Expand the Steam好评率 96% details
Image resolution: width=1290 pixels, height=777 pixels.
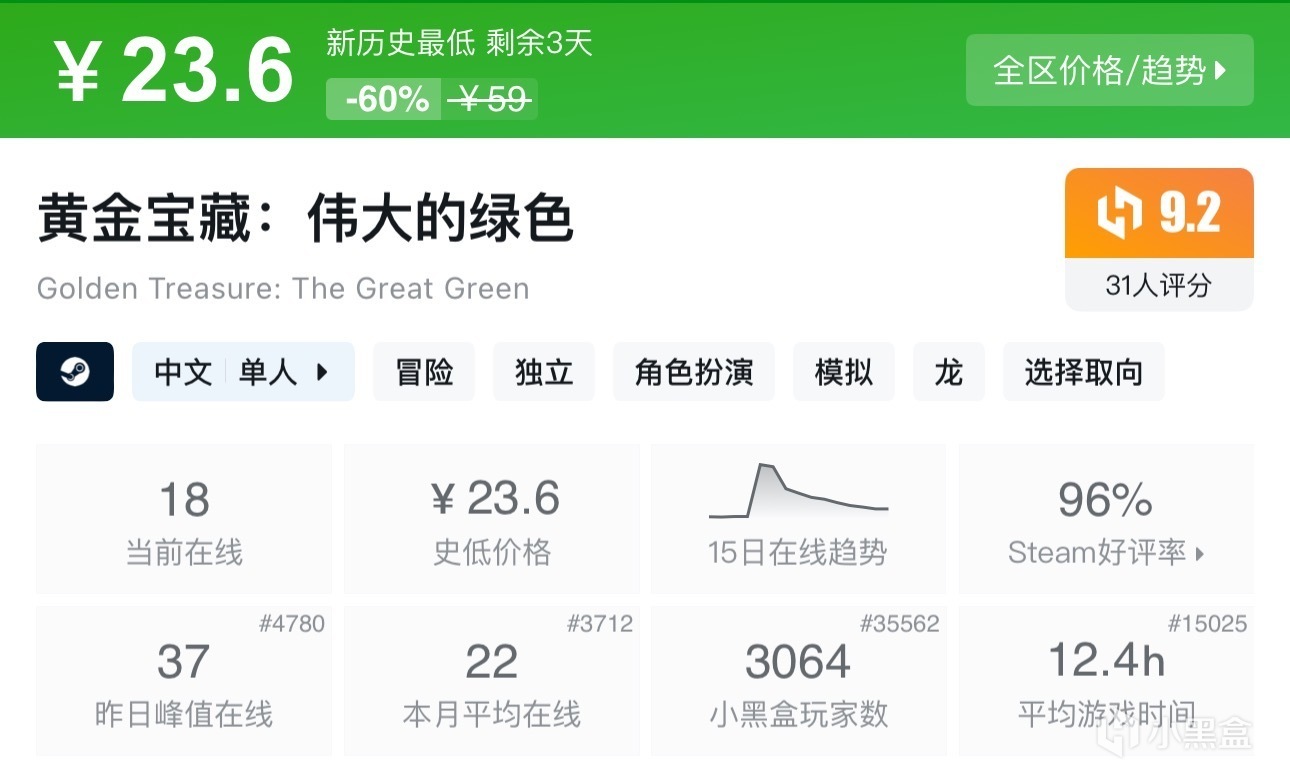click(x=1106, y=519)
